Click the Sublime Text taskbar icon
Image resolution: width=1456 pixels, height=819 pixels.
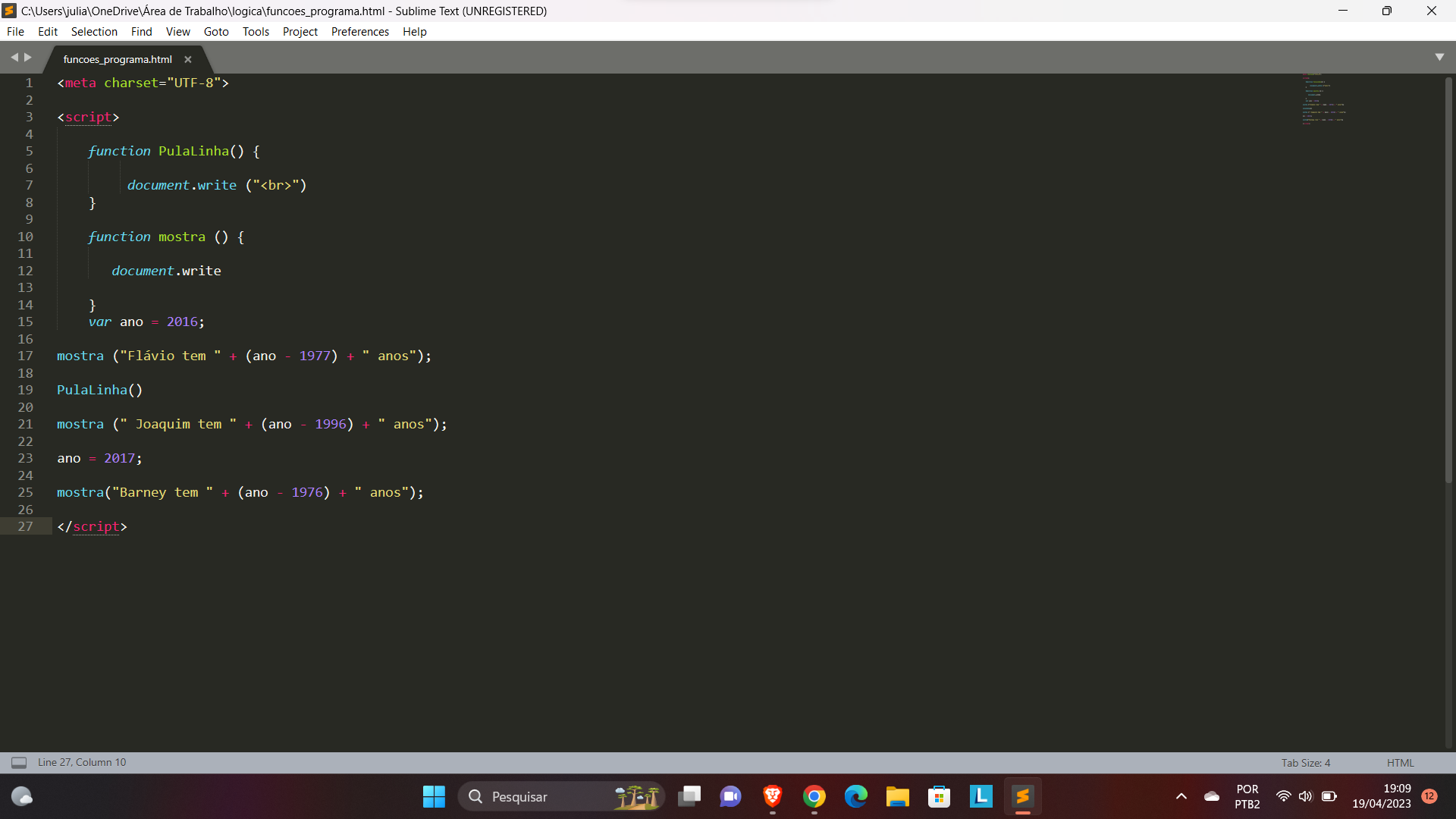point(1023,796)
